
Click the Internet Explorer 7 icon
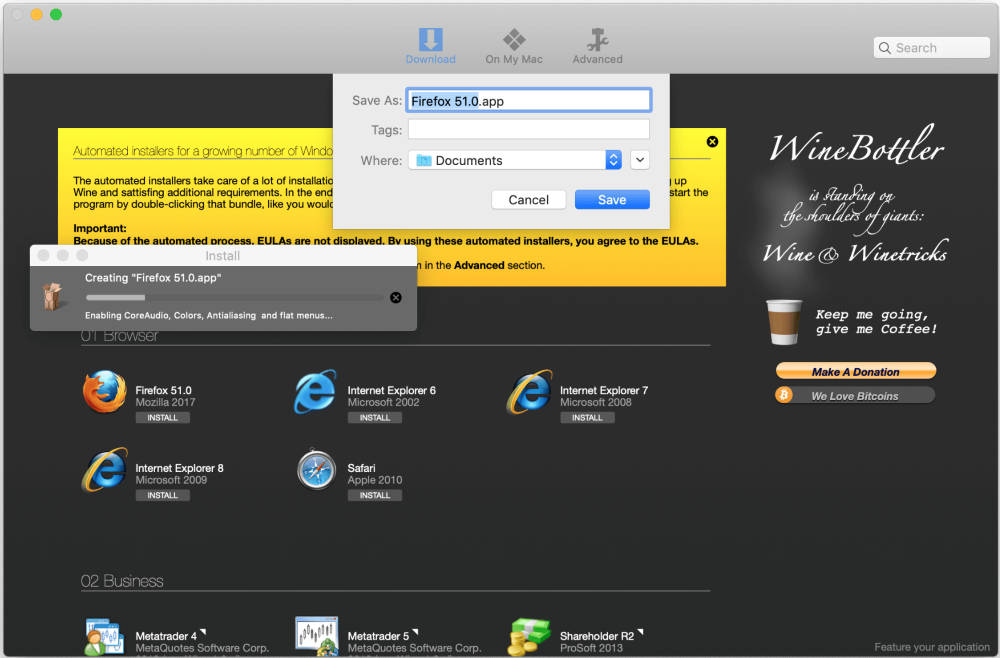(529, 391)
